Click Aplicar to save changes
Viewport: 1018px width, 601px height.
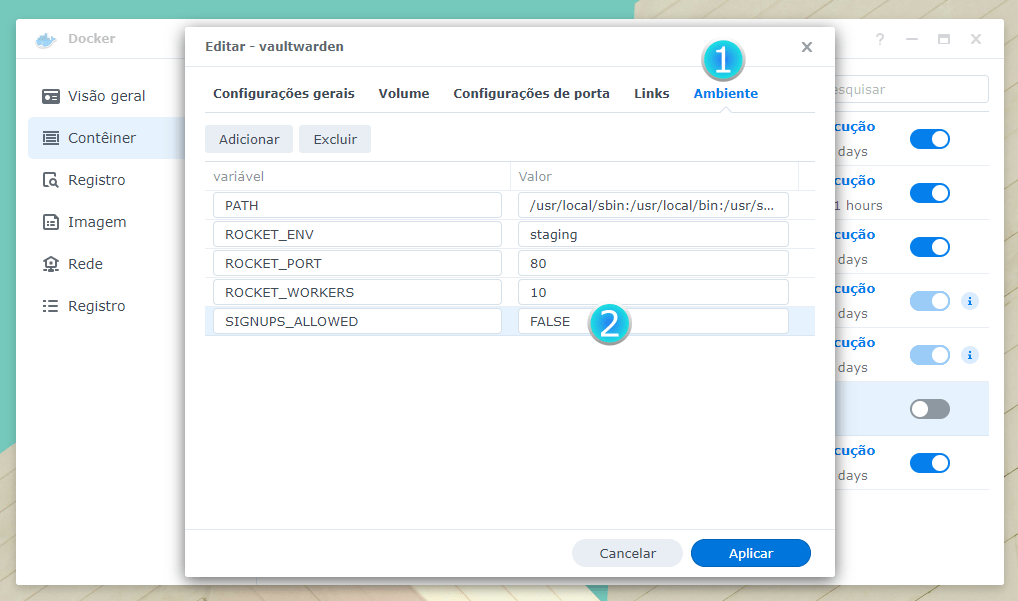tap(750, 553)
